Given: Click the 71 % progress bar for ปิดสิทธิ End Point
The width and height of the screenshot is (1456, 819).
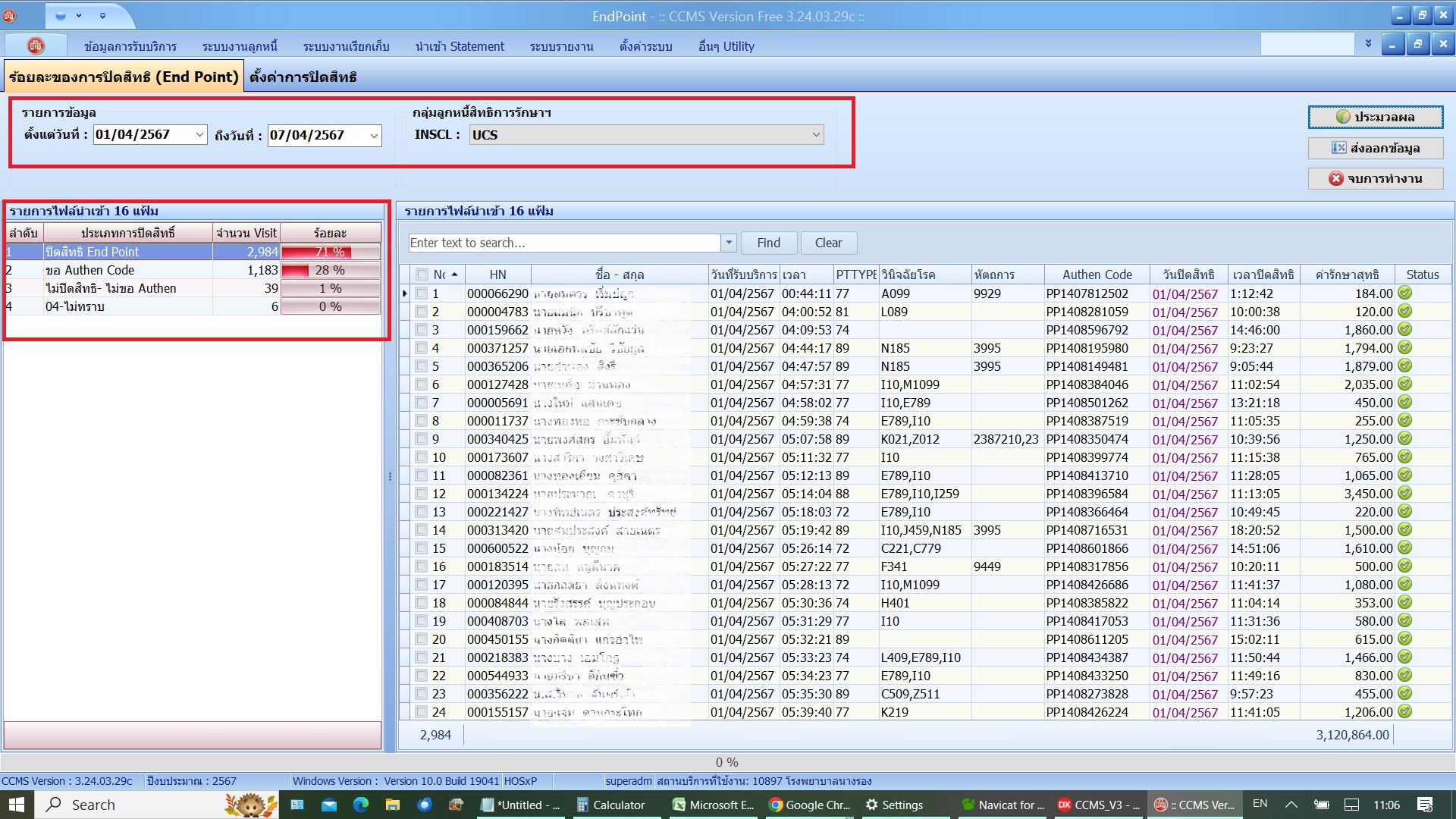Looking at the screenshot, I should [x=331, y=252].
